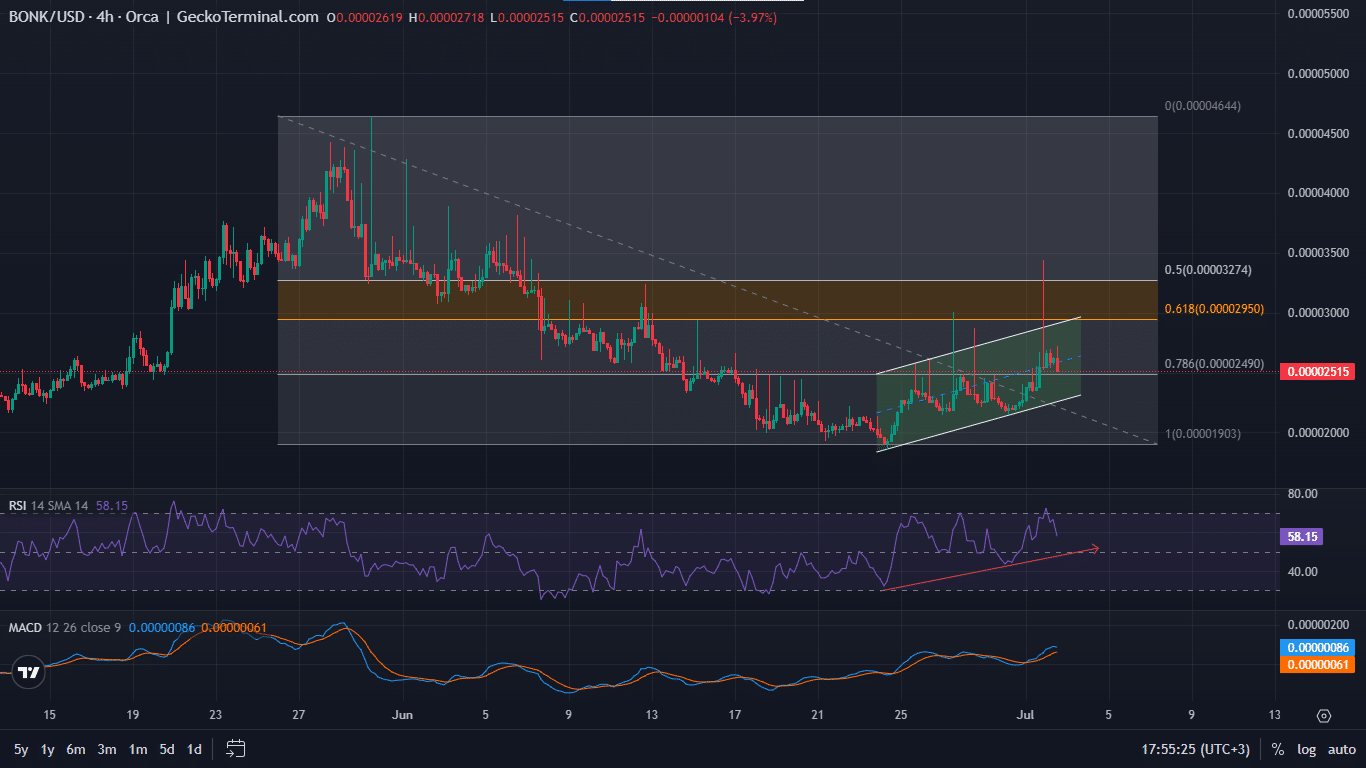Image resolution: width=1366 pixels, height=768 pixels.
Task: Click the MACD orange value tag 0.00000061
Action: (1317, 664)
